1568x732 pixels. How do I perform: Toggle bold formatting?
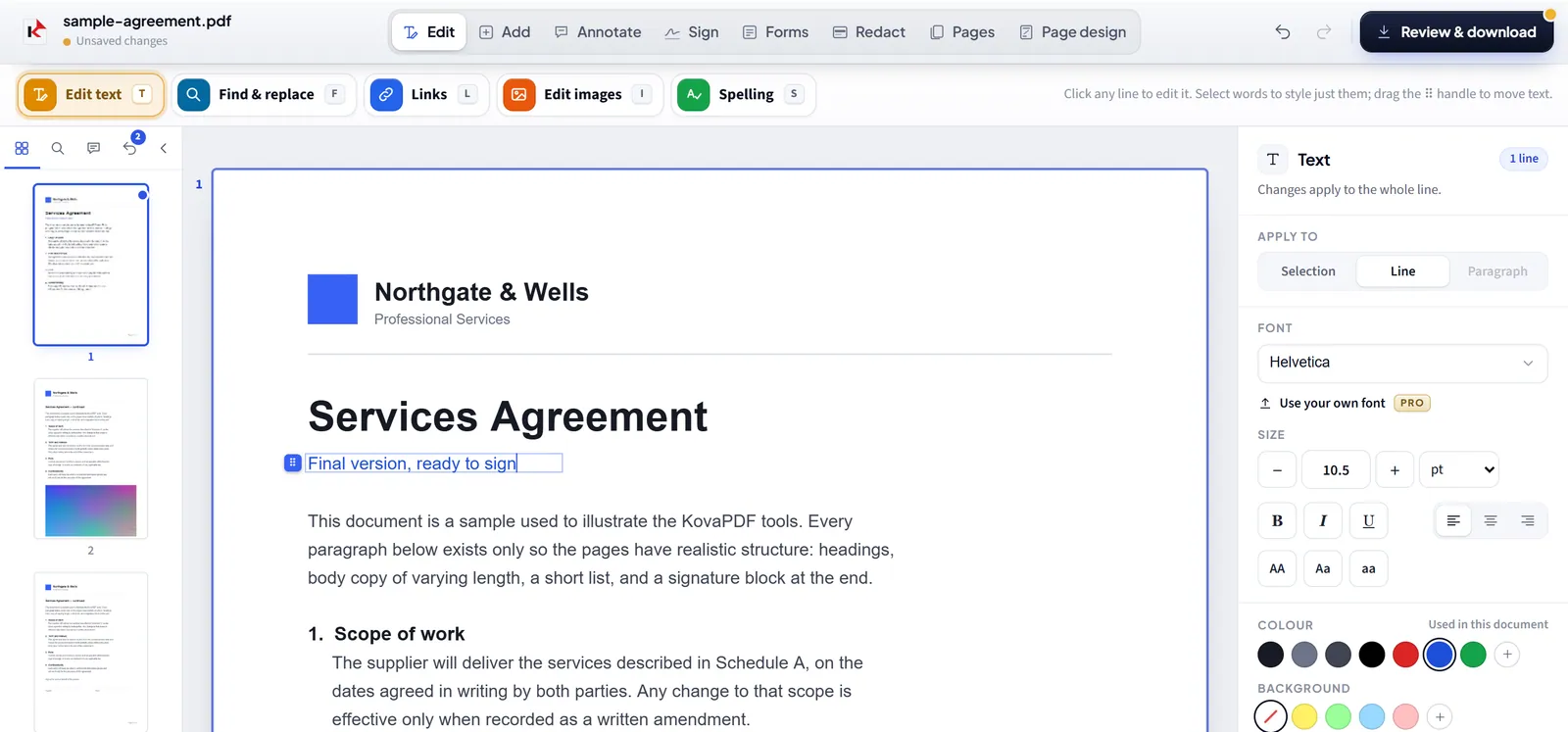pos(1277,521)
